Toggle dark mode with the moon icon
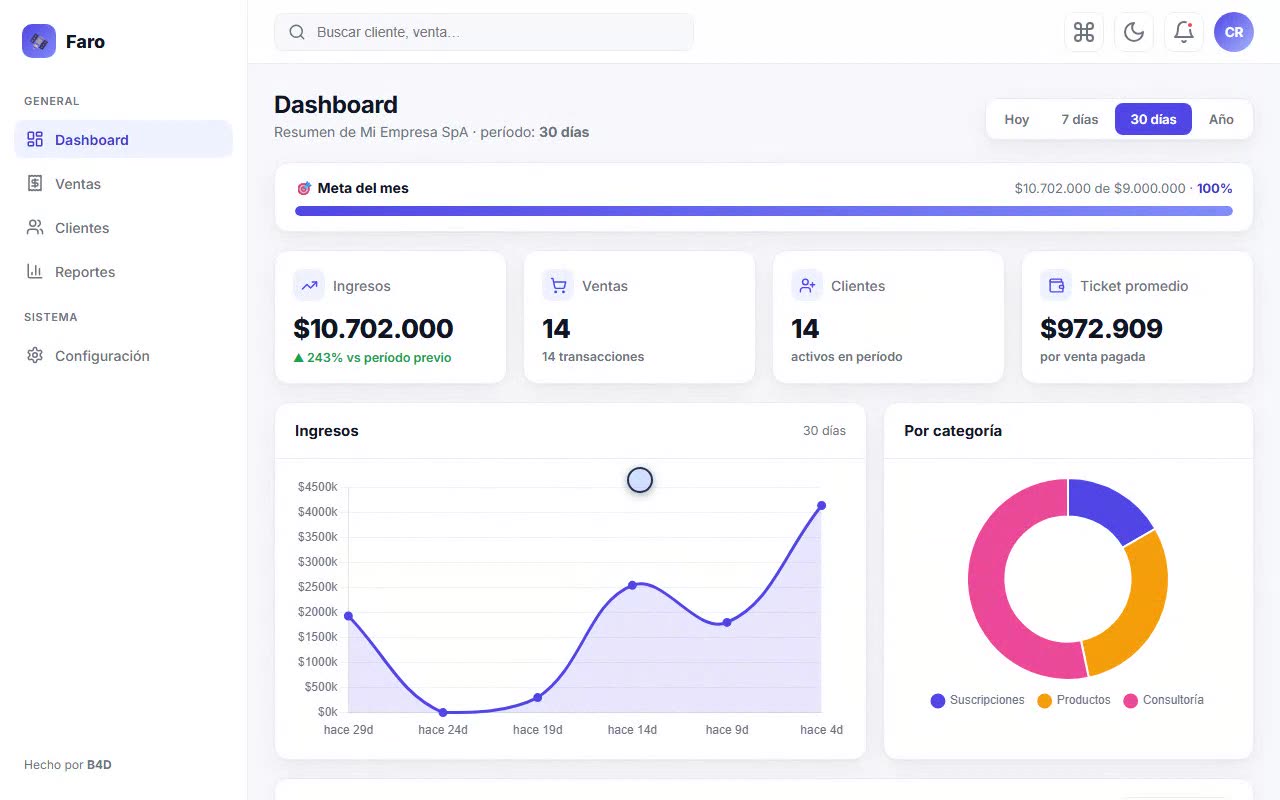1280x800 pixels. tap(1134, 32)
